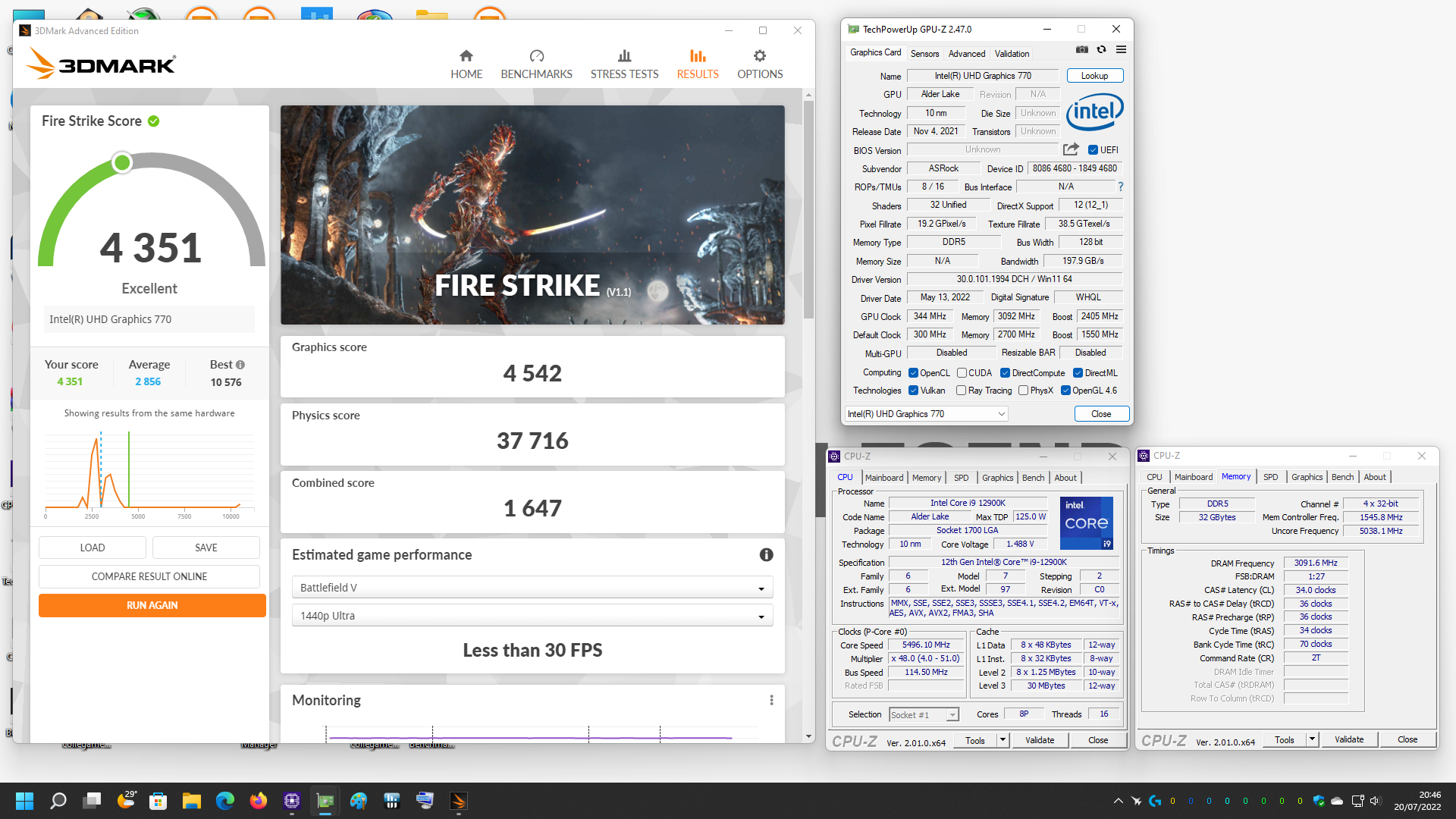
Task: Open the Monitoring three-dot menu
Action: (x=771, y=700)
